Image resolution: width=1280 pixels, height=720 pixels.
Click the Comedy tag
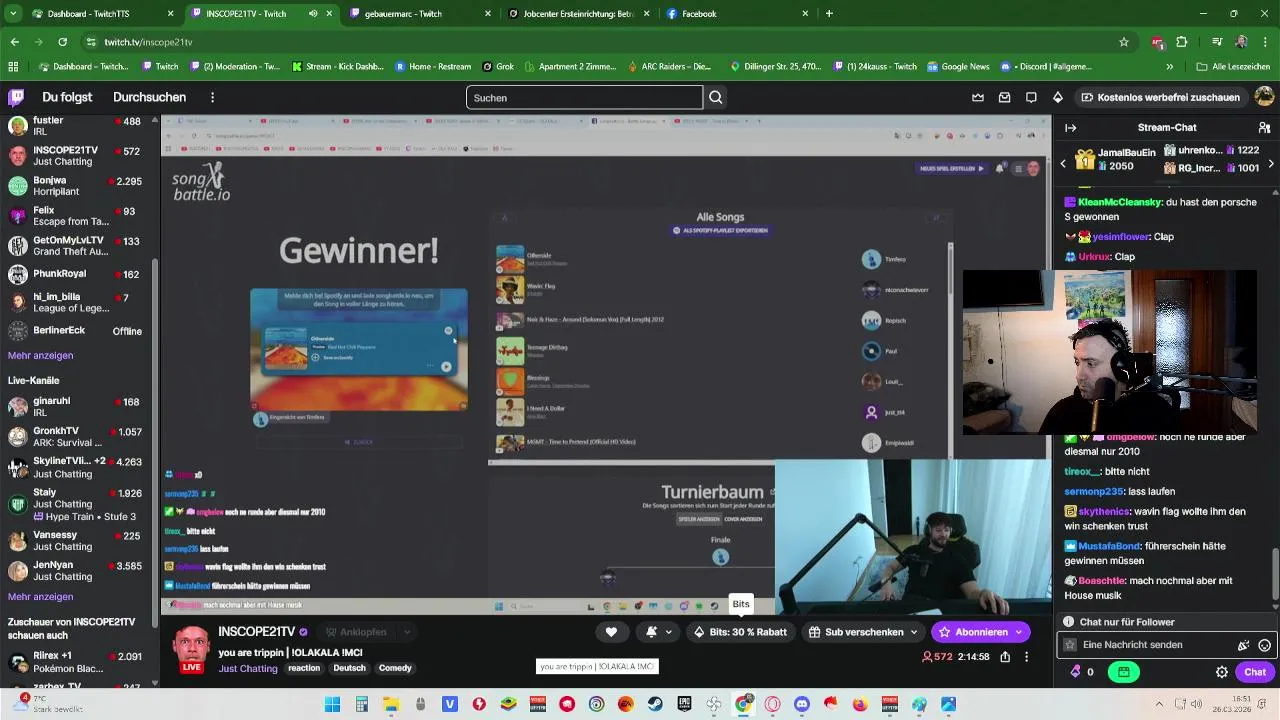coord(395,668)
